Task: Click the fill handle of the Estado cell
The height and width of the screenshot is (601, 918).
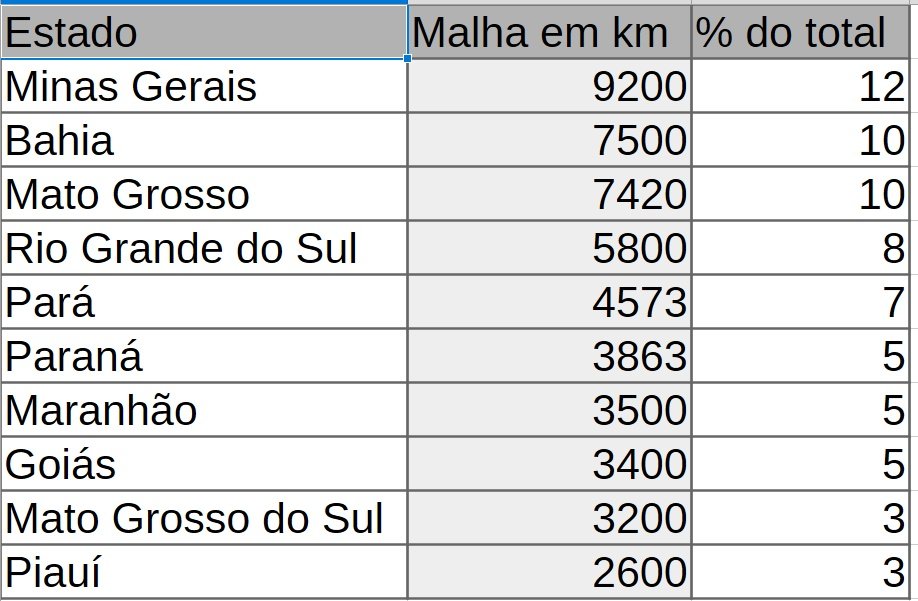Action: [x=408, y=58]
